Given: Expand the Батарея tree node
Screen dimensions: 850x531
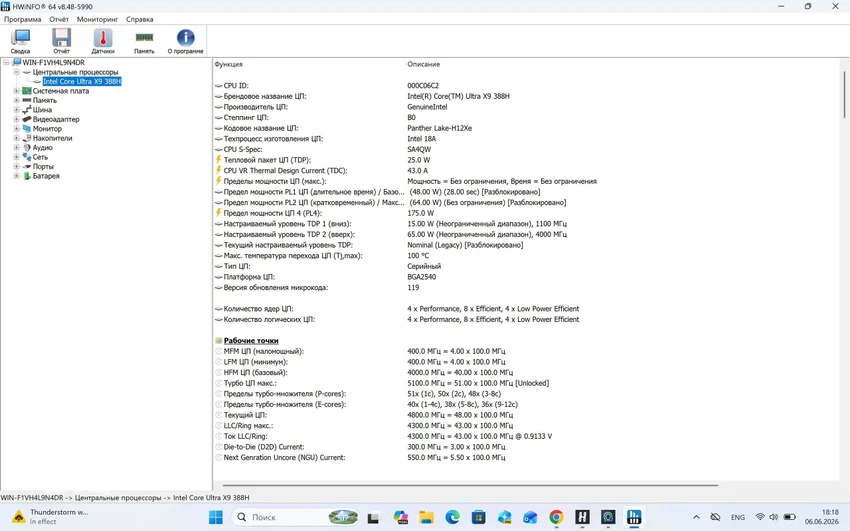Looking at the screenshot, I should pos(16,176).
